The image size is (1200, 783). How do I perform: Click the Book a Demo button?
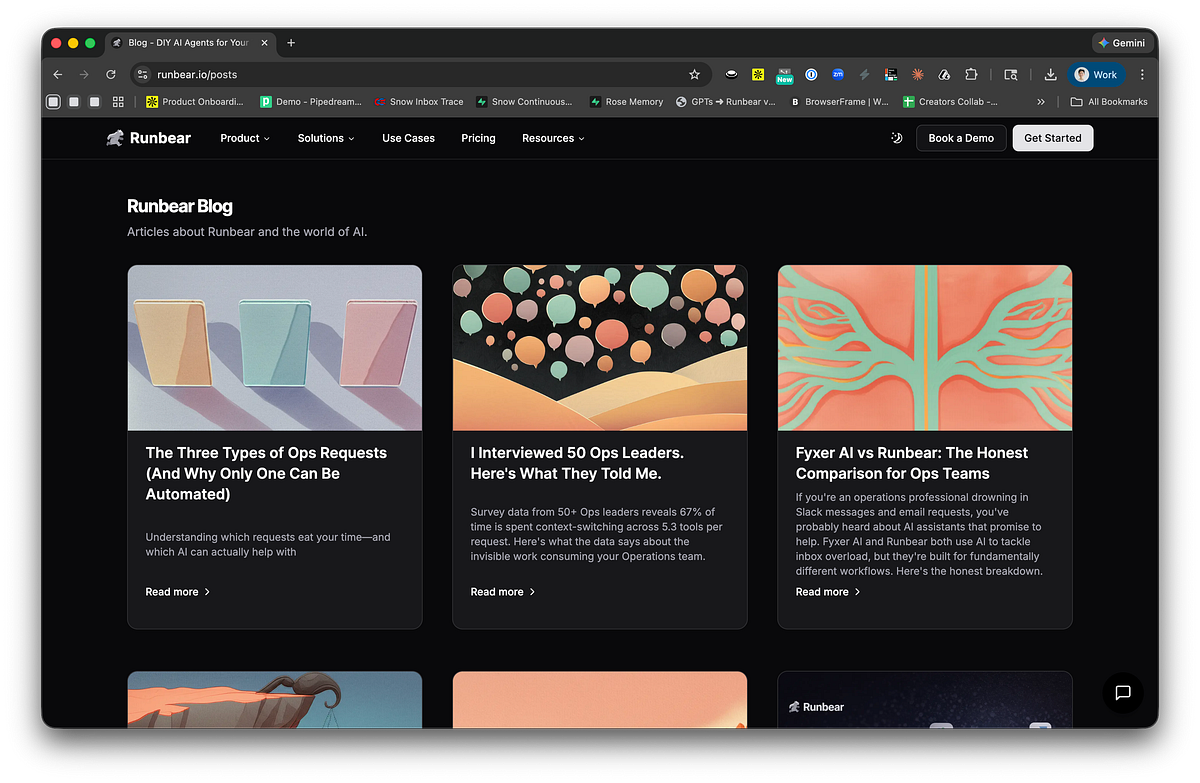pos(960,138)
